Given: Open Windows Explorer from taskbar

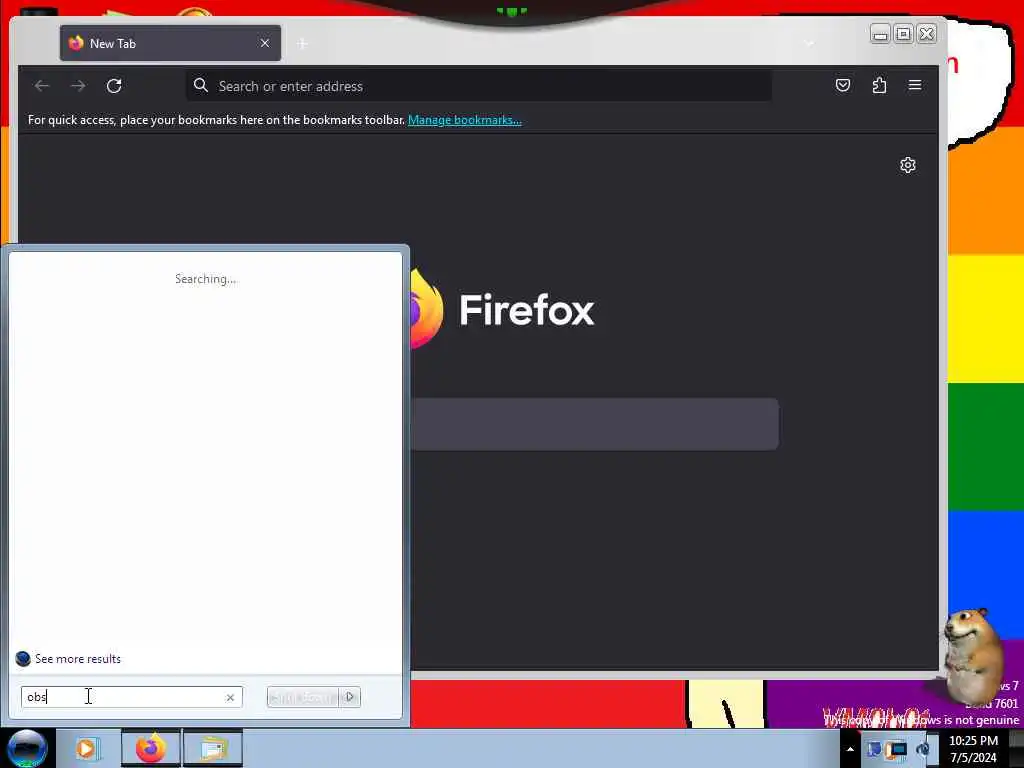Looking at the screenshot, I should (x=213, y=748).
